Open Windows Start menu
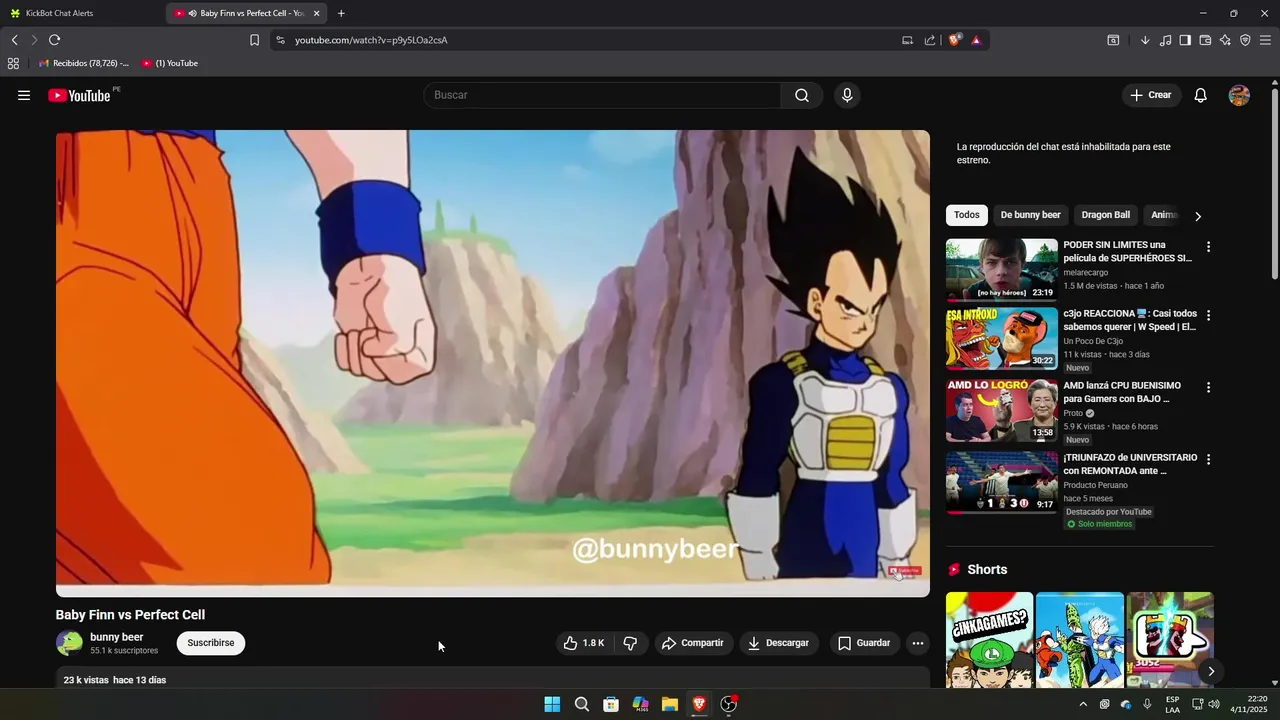 552,704
